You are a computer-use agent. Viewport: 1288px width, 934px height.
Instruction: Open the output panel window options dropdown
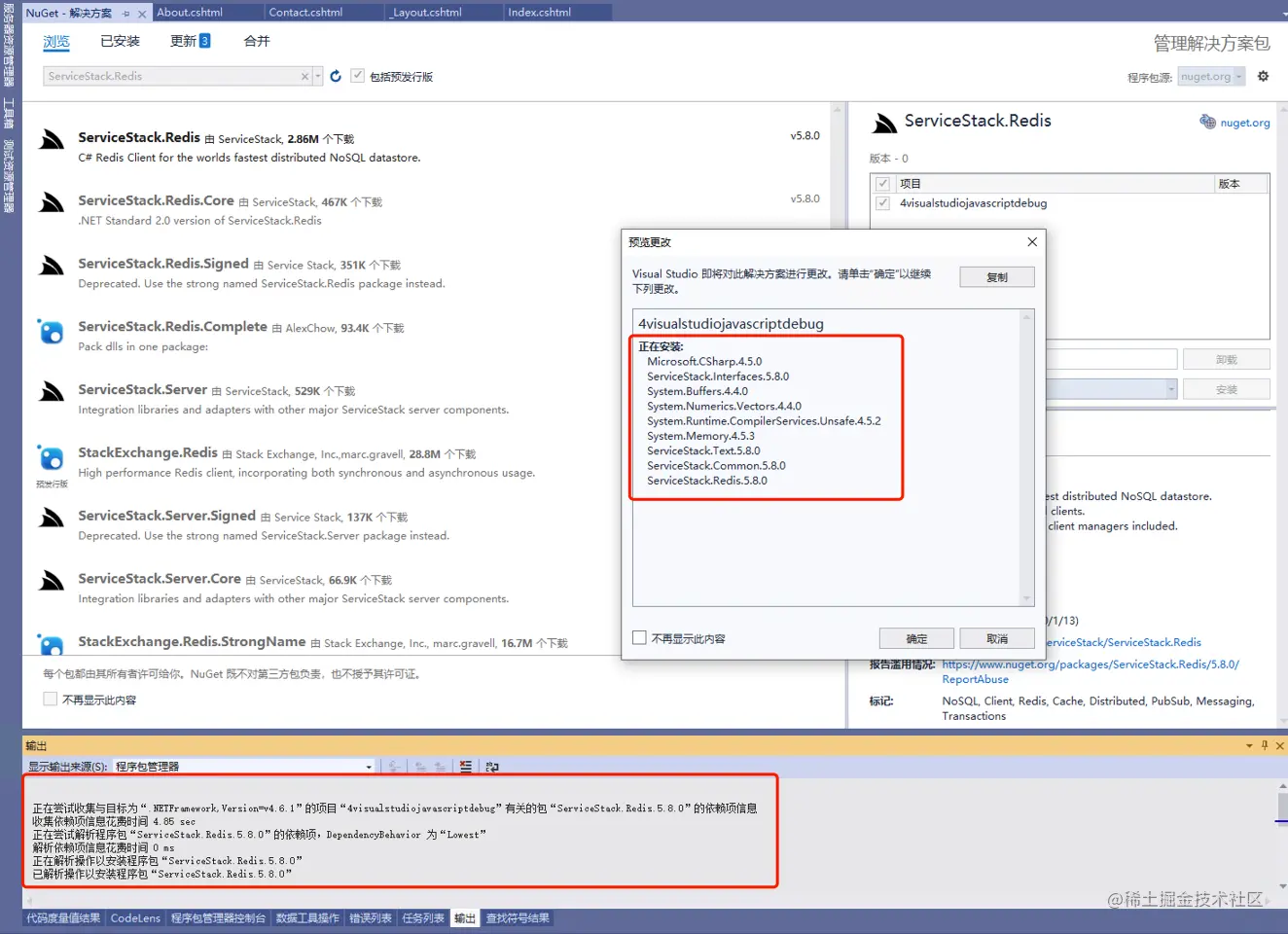click(x=1249, y=745)
